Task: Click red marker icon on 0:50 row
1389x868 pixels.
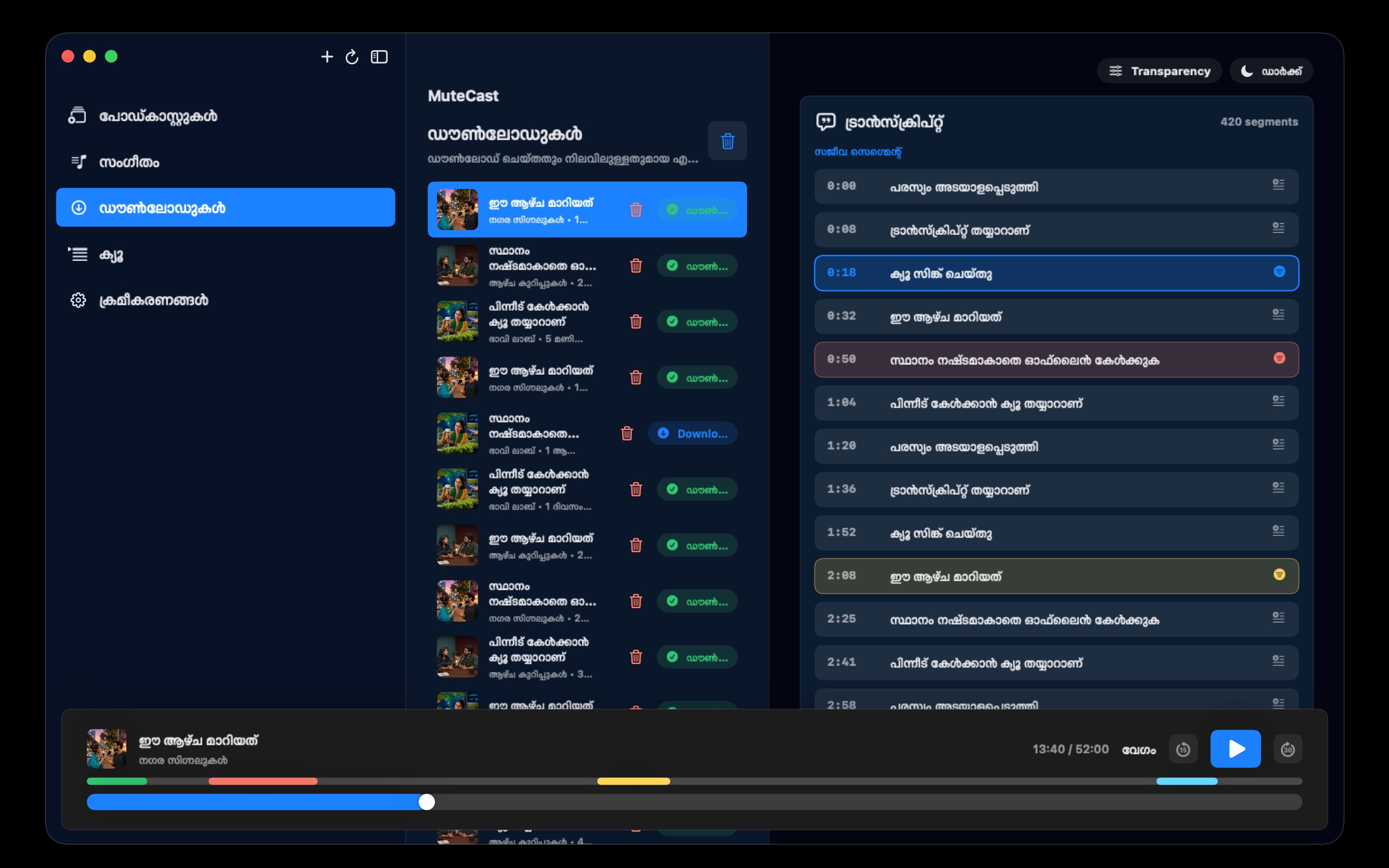Action: click(x=1280, y=358)
